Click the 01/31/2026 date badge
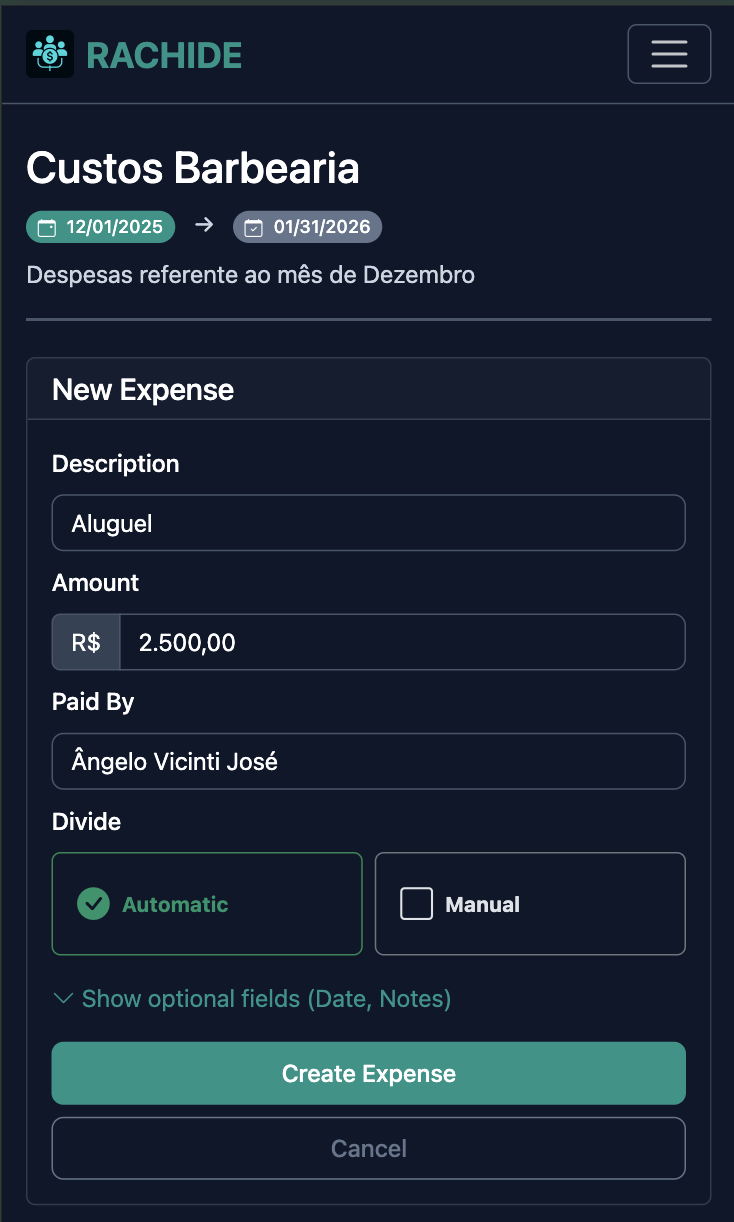Image resolution: width=734 pixels, height=1222 pixels. click(307, 226)
